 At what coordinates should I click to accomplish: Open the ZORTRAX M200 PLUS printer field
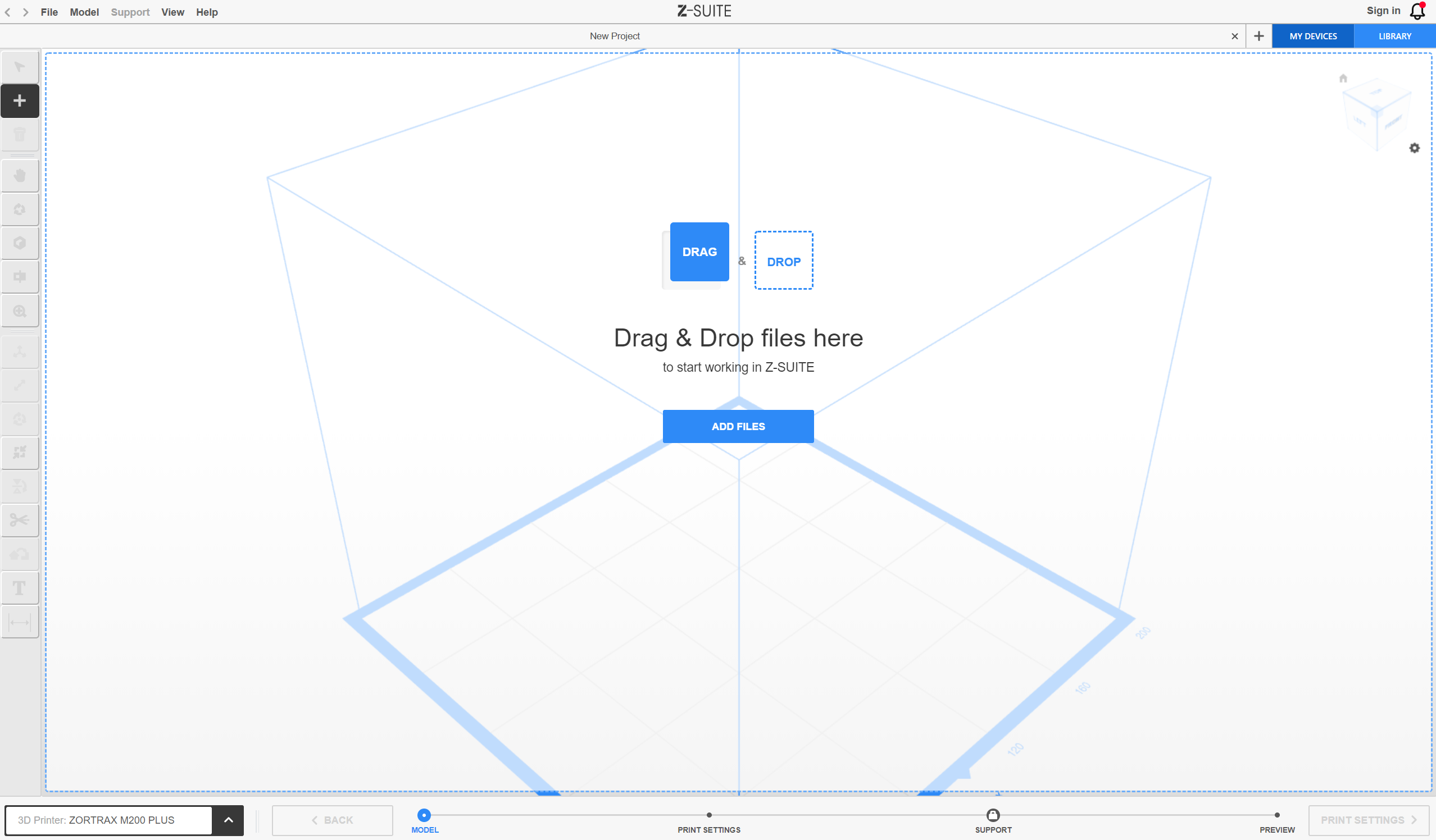click(x=108, y=820)
